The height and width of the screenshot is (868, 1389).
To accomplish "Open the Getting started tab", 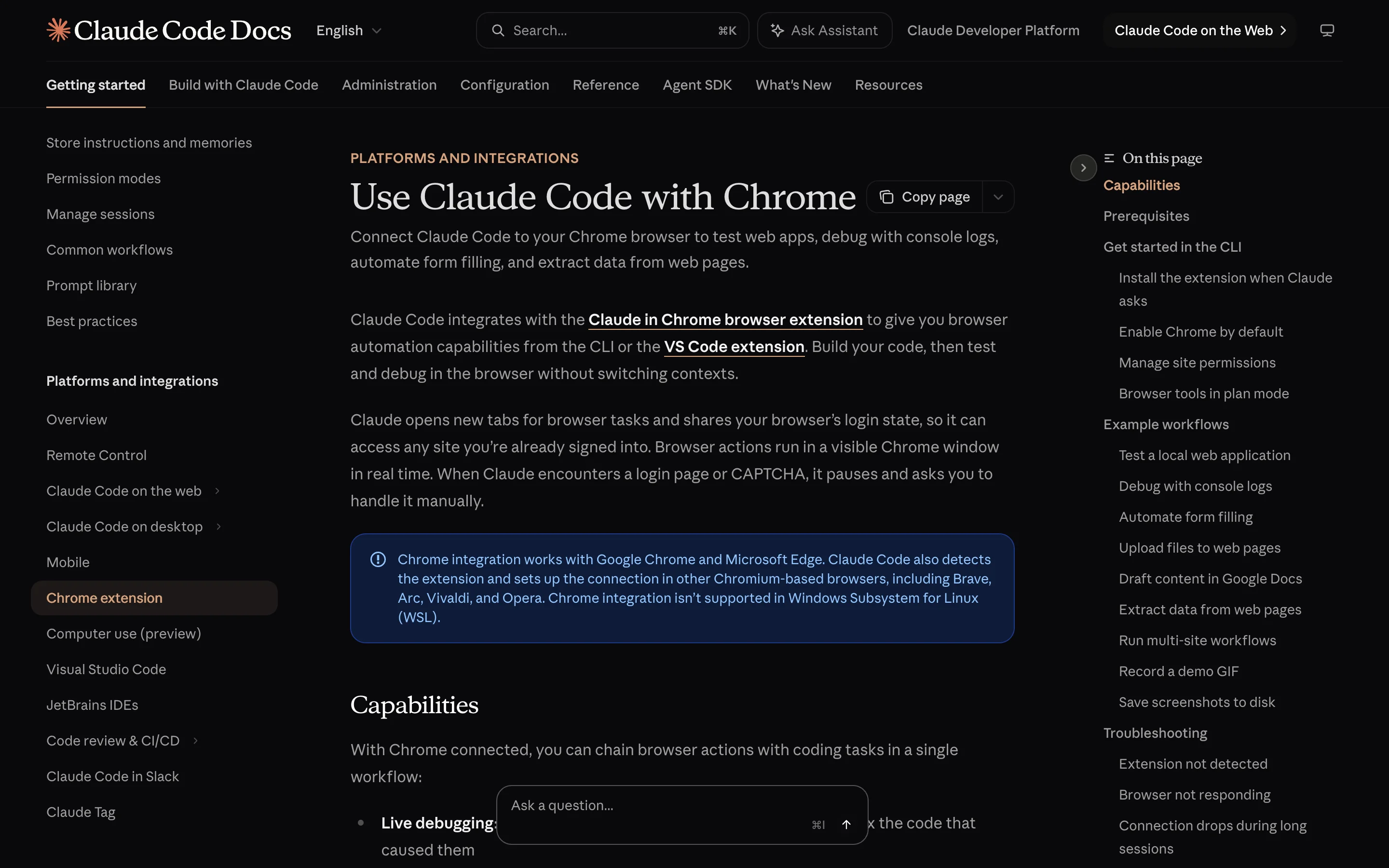I will (96, 85).
